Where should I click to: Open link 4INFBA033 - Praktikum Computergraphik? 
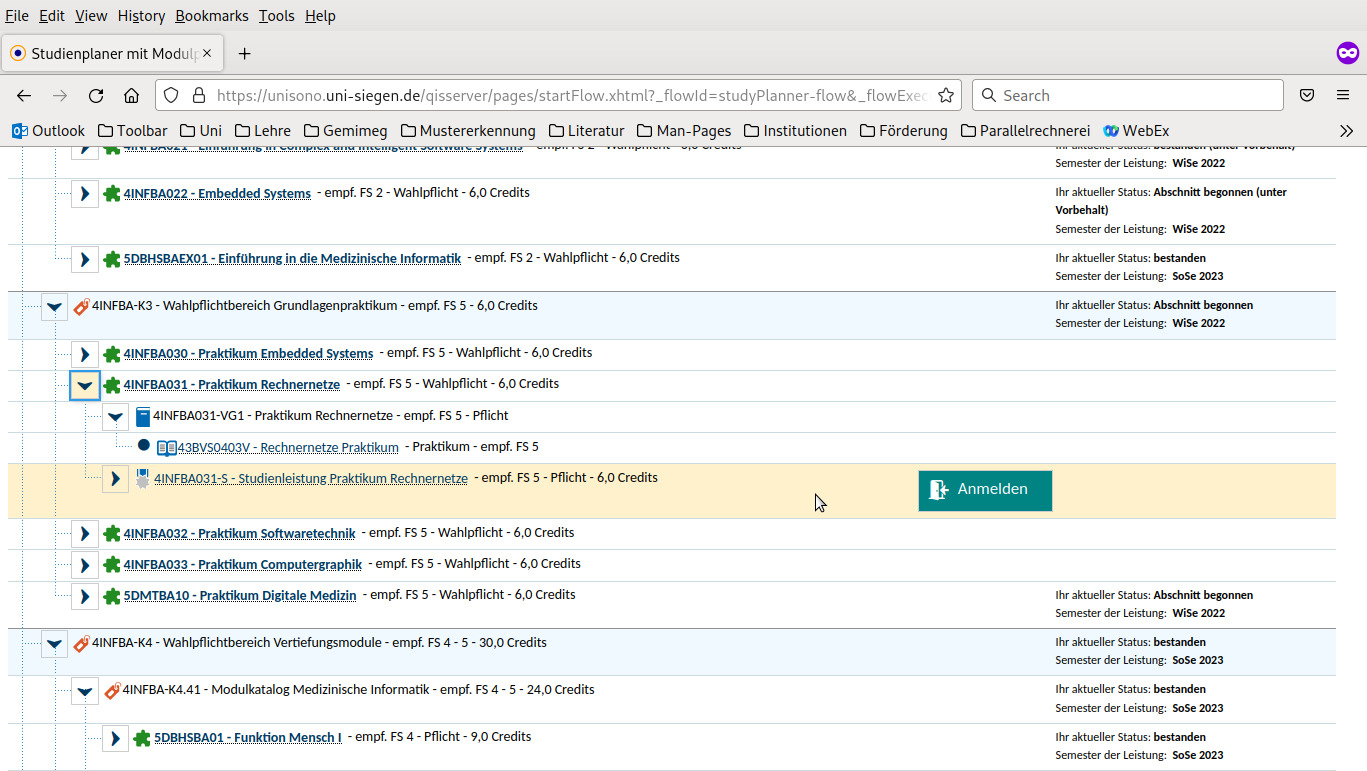[x=243, y=564]
